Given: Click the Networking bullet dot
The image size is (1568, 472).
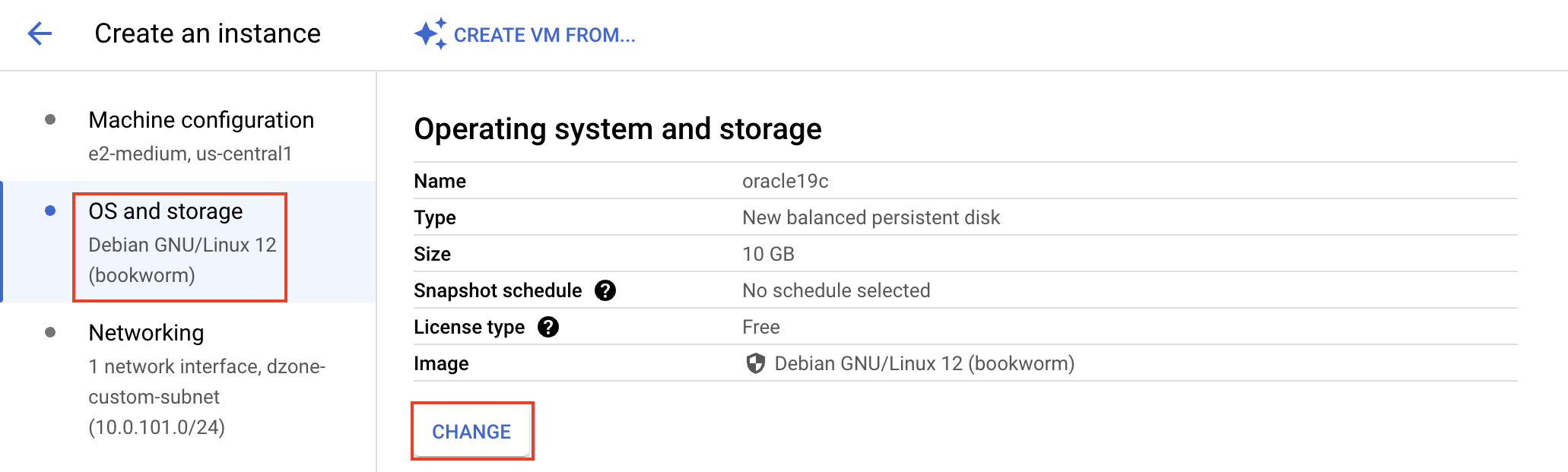Looking at the screenshot, I should (x=50, y=332).
